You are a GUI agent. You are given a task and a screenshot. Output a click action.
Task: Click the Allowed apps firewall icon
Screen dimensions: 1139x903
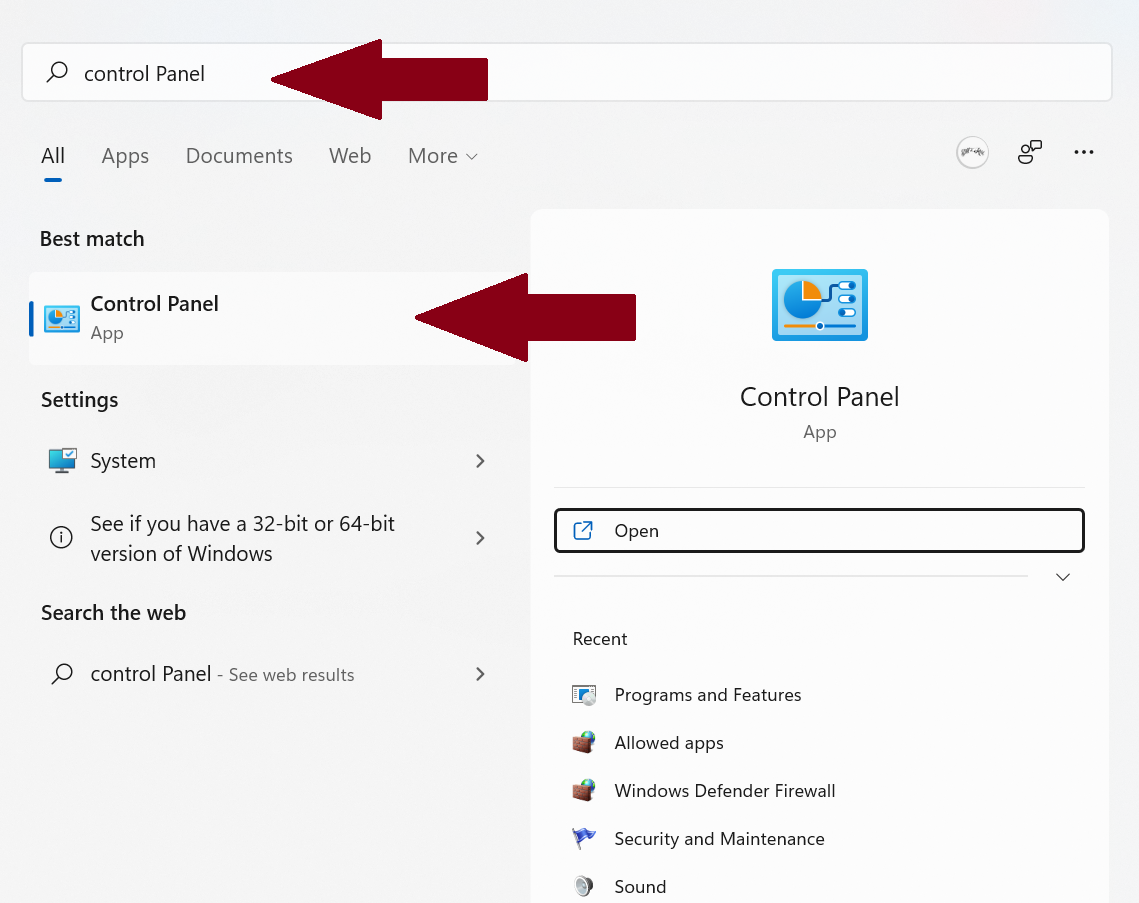pyautogui.click(x=584, y=743)
